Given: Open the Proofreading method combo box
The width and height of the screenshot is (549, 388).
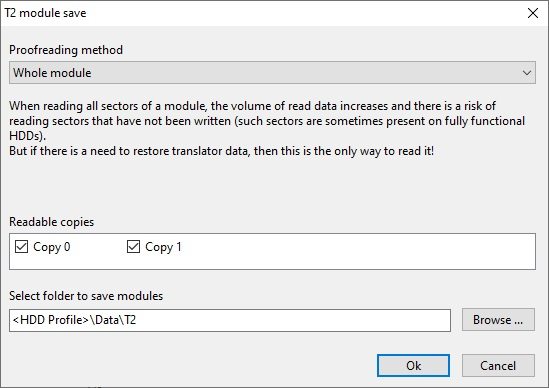Looking at the screenshot, I should point(272,73).
